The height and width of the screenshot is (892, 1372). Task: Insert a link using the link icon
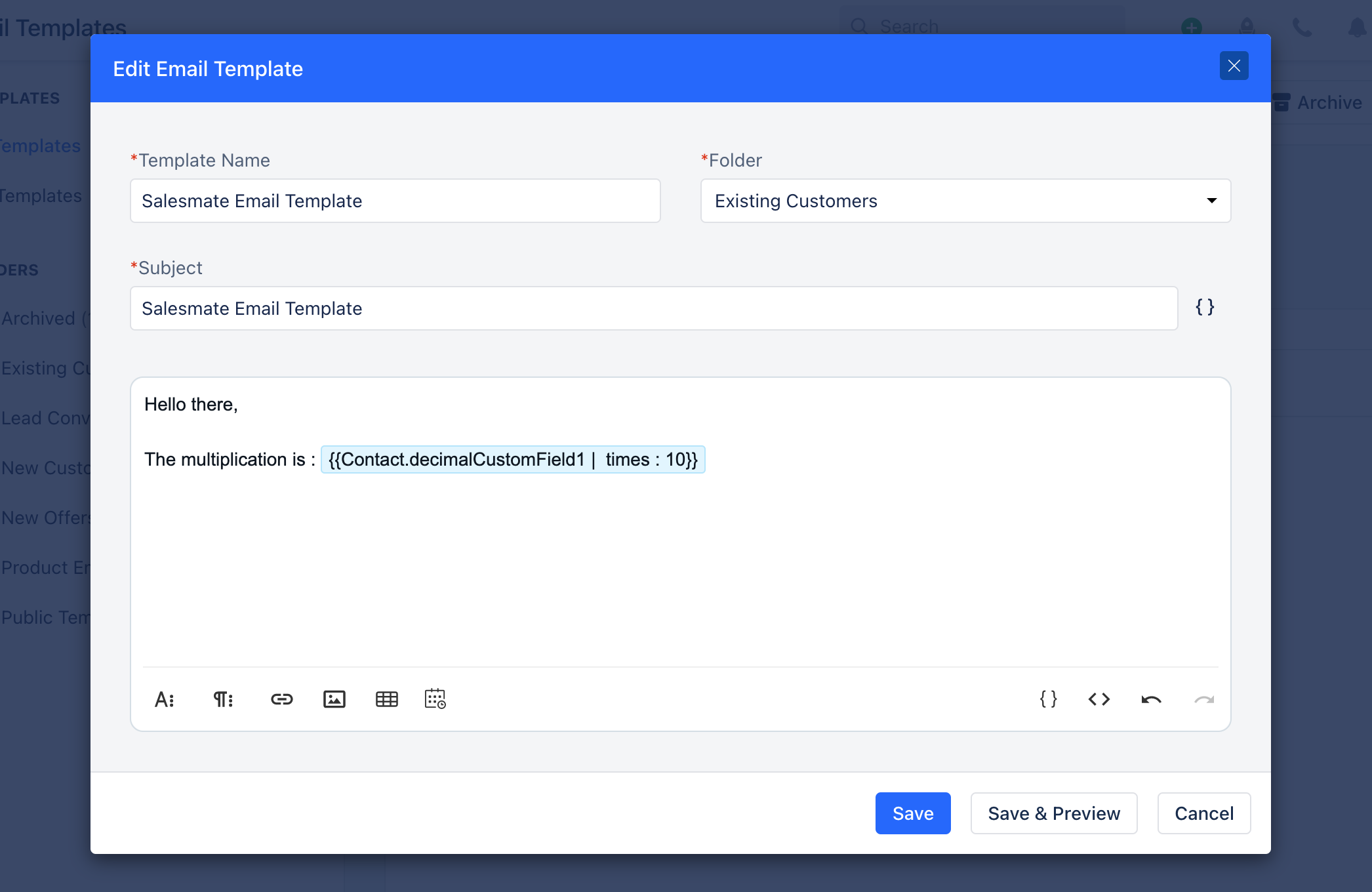click(x=282, y=699)
